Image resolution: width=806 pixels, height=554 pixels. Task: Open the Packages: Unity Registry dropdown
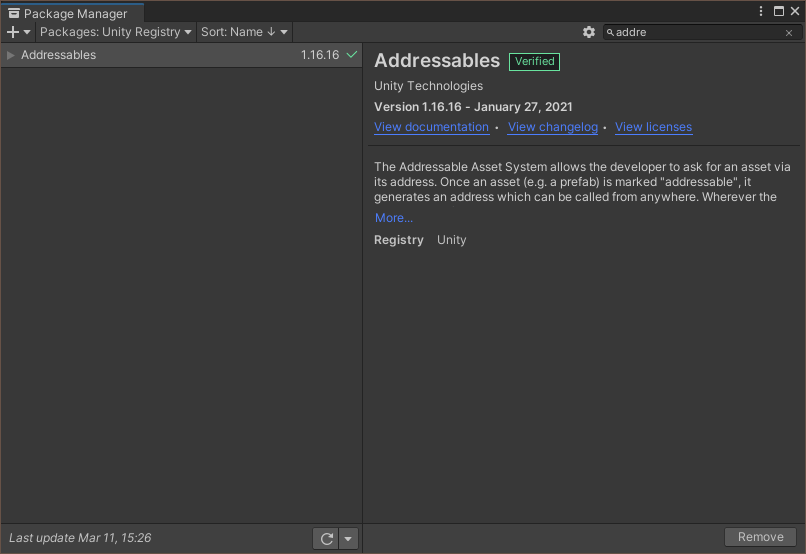tap(116, 32)
